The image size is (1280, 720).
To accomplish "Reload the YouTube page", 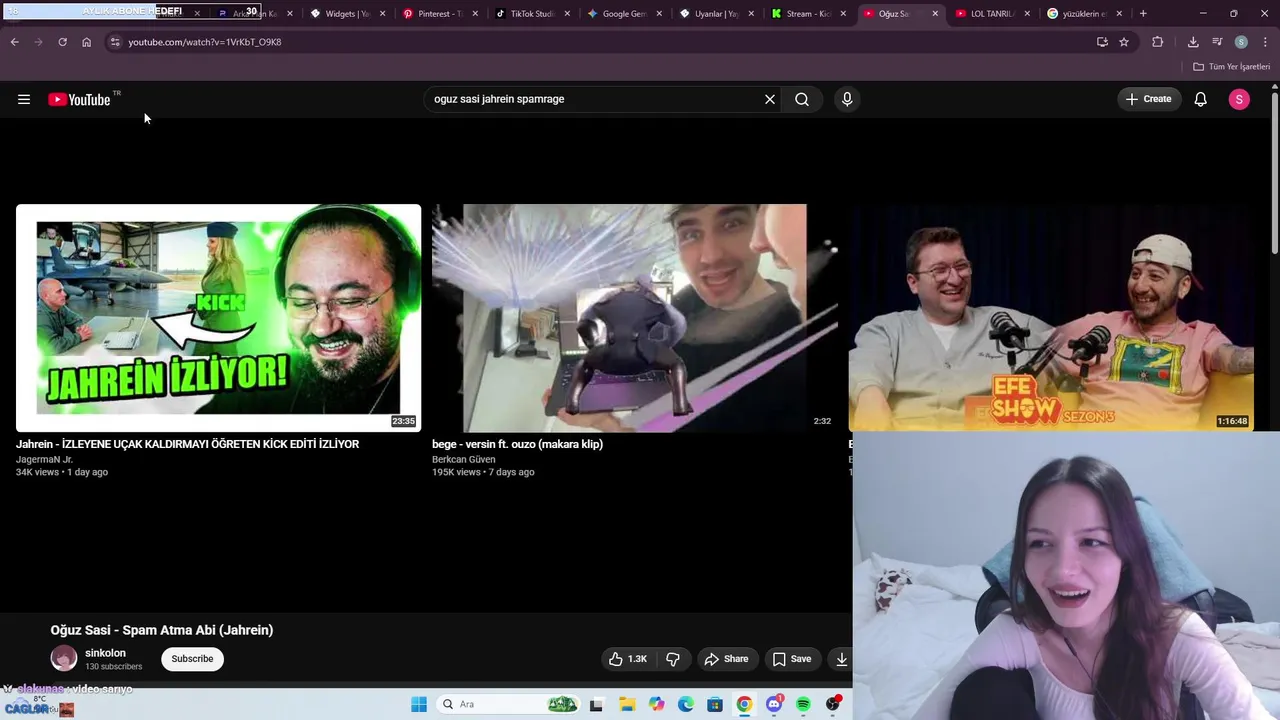I will pos(62,42).
